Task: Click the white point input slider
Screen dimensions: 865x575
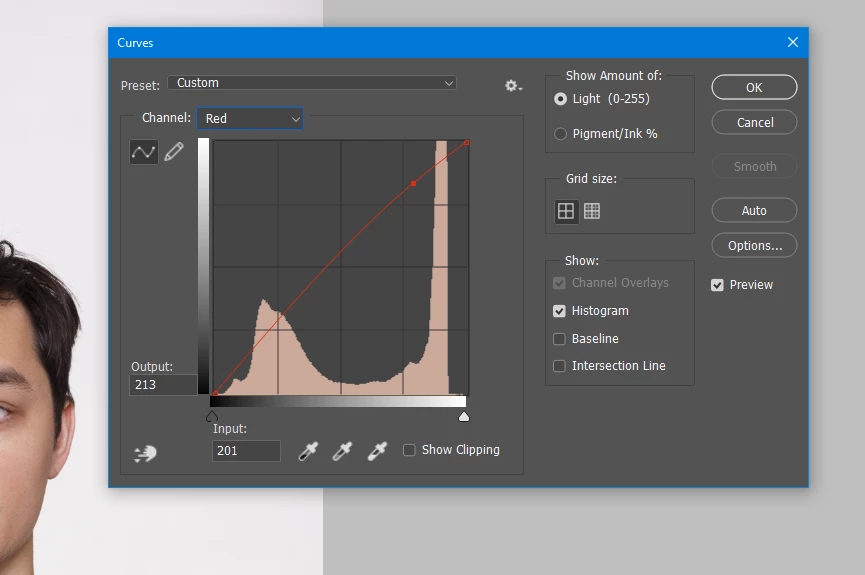Action: tap(464, 416)
